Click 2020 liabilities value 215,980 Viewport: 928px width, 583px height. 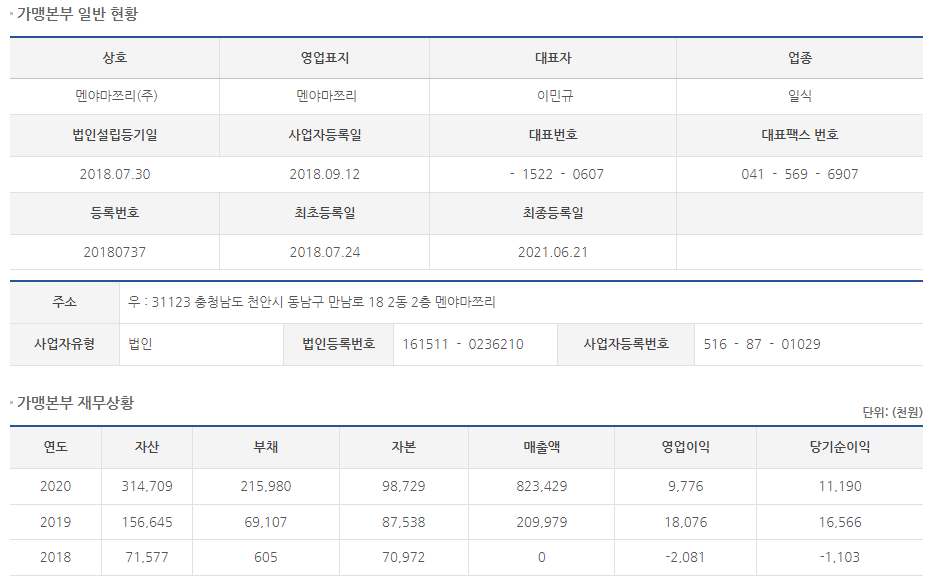(x=266, y=487)
